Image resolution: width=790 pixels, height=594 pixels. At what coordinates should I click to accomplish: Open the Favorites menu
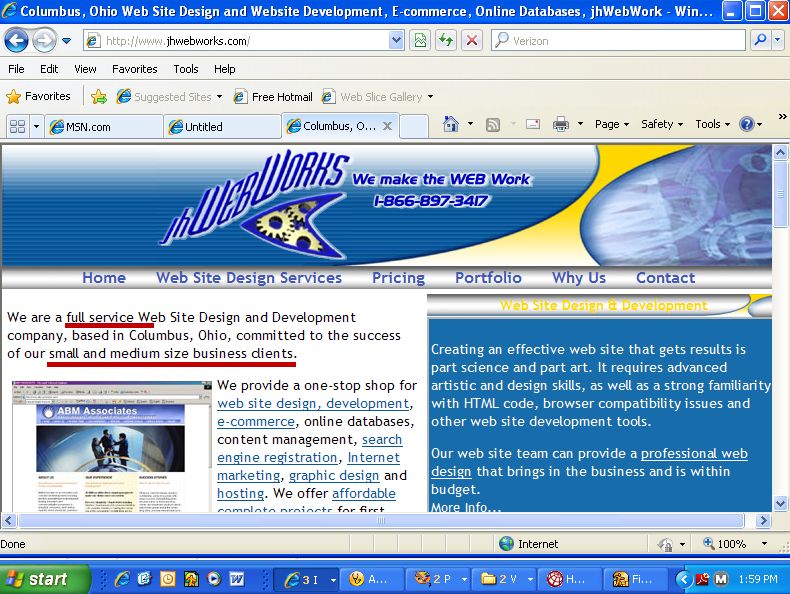click(135, 69)
